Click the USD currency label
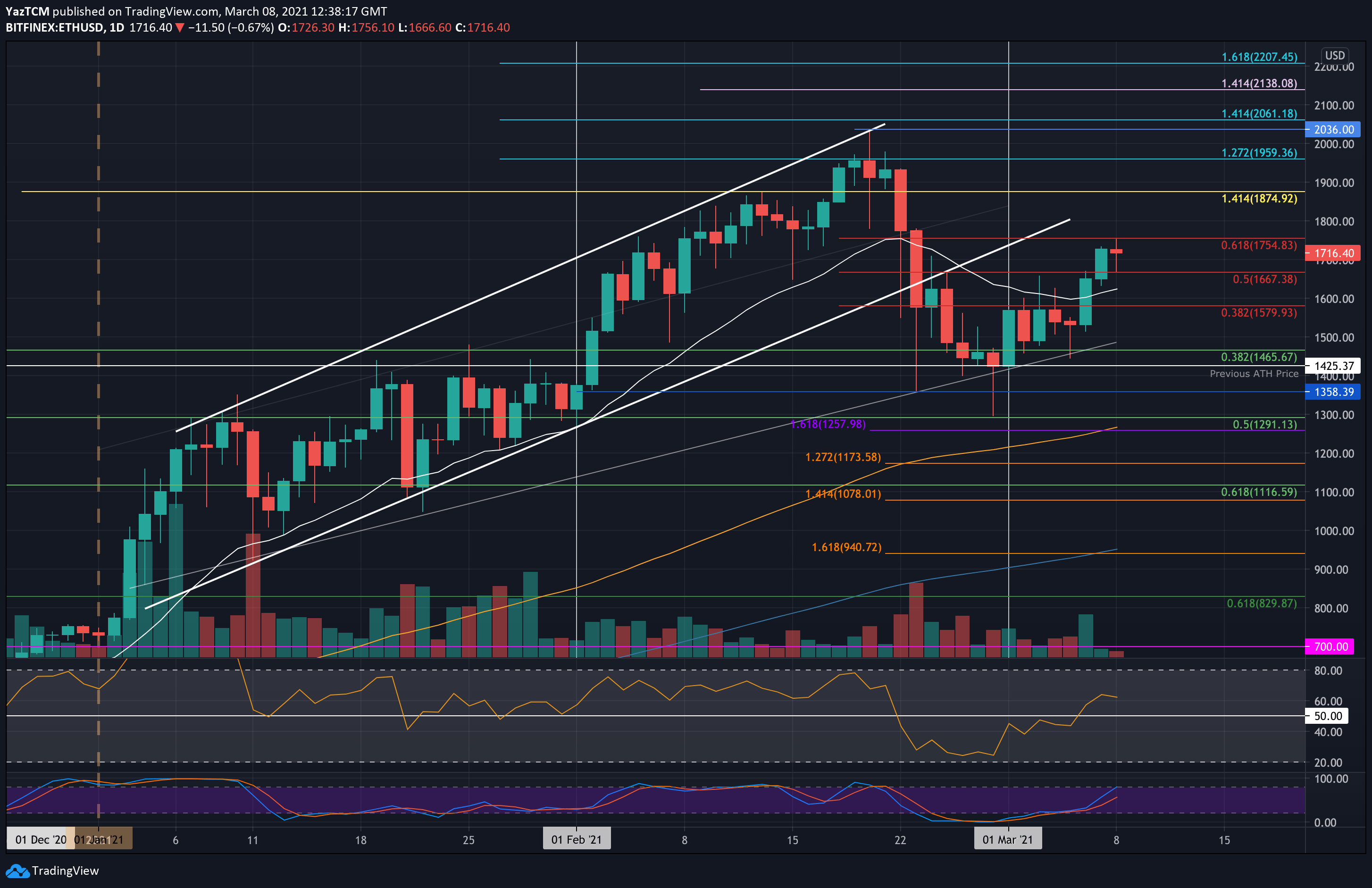Image resolution: width=1372 pixels, height=888 pixels. [x=1335, y=55]
